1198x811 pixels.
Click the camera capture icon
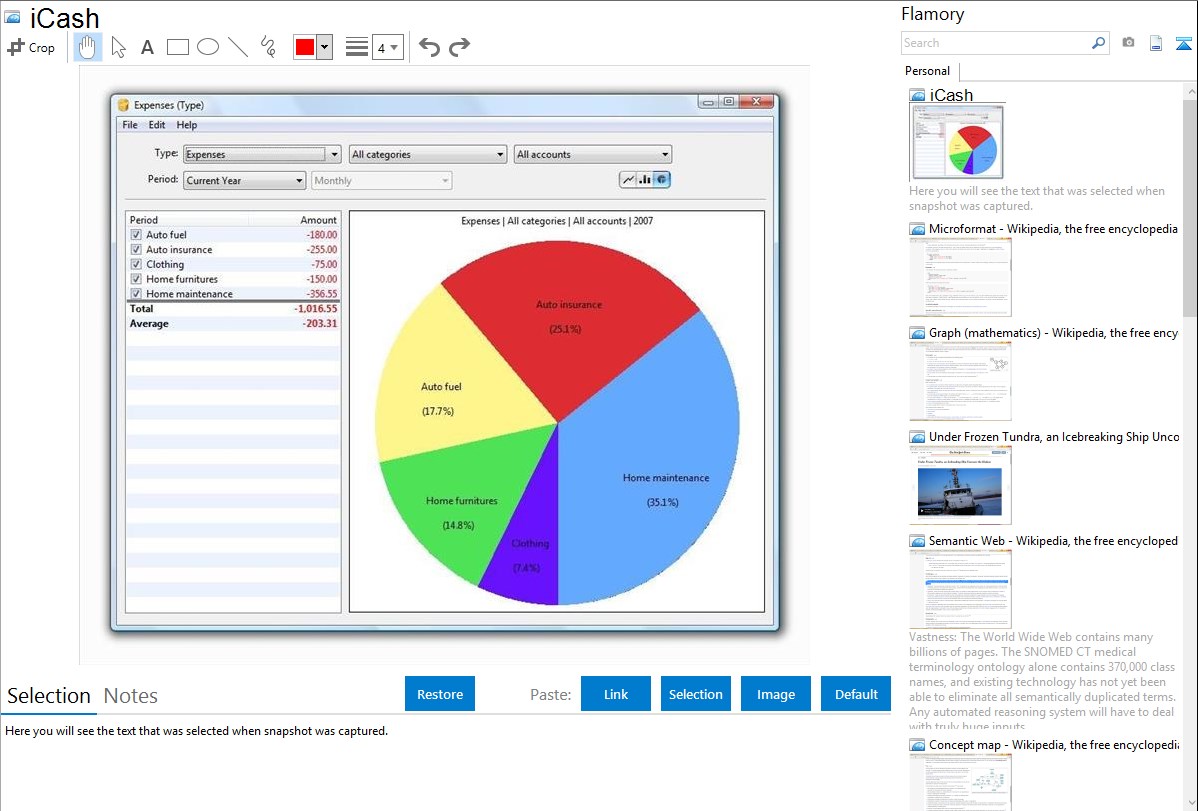1128,43
